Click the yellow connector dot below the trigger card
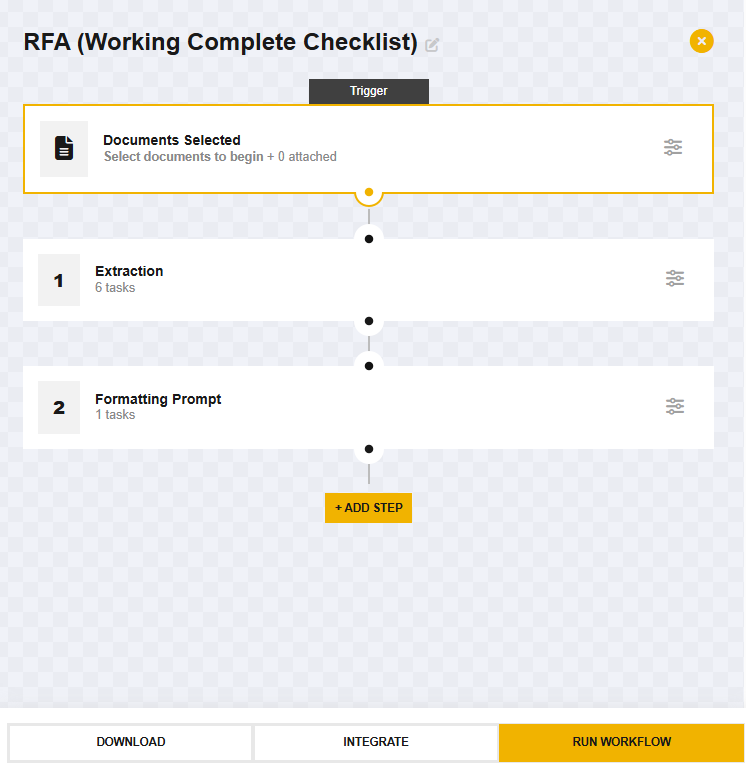746x764 pixels. click(369, 191)
